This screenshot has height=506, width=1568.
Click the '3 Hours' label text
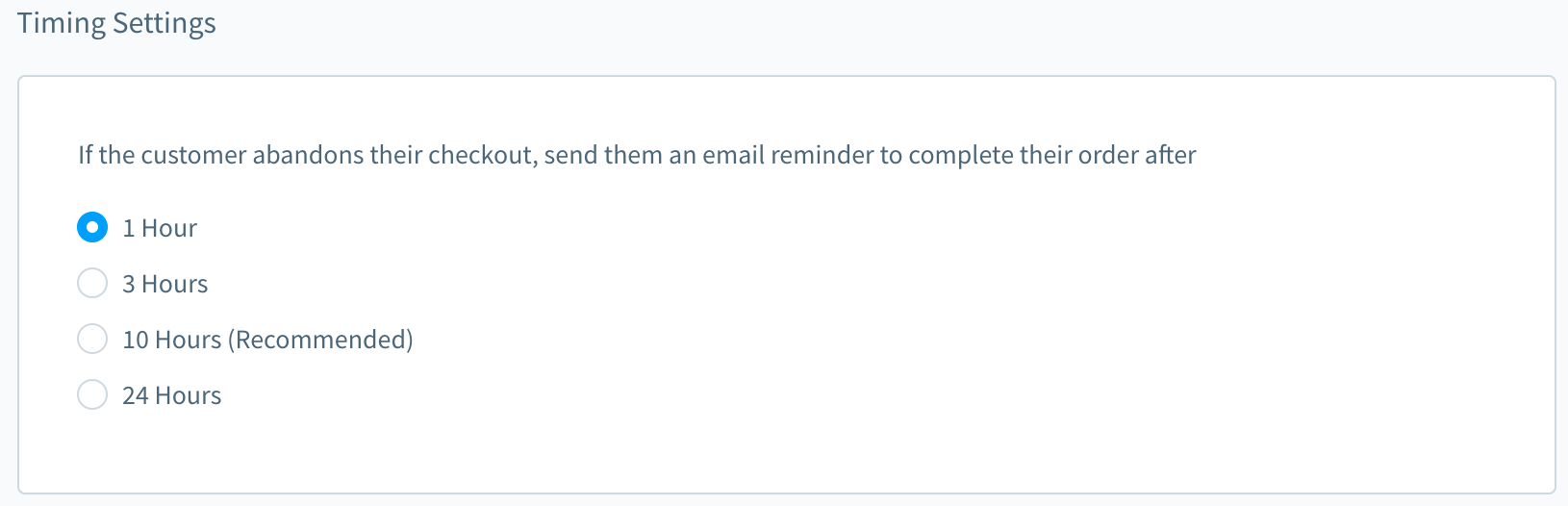tap(165, 284)
